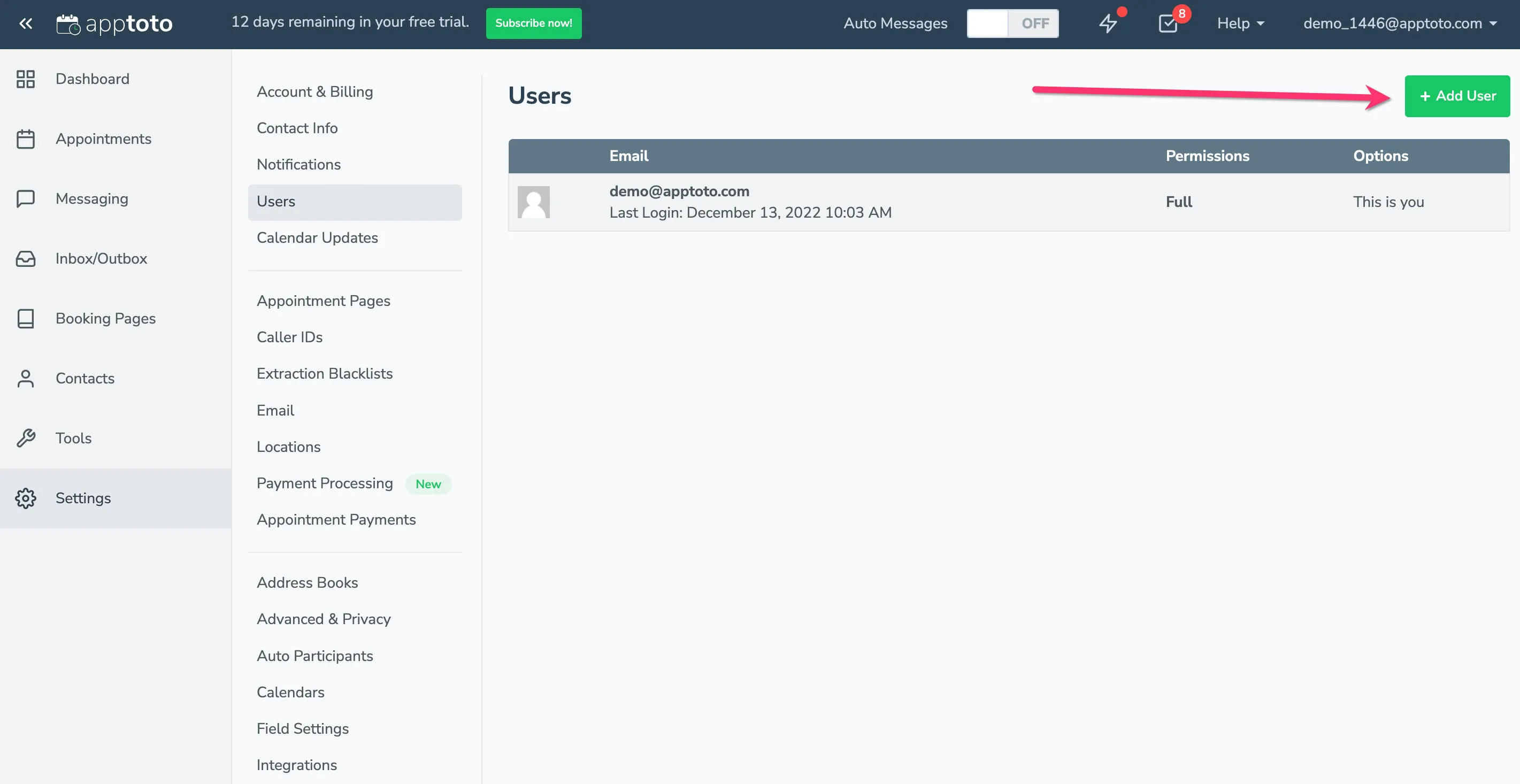Check notifications via the lightning bolt icon
Viewport: 1520px width, 784px height.
1109,24
